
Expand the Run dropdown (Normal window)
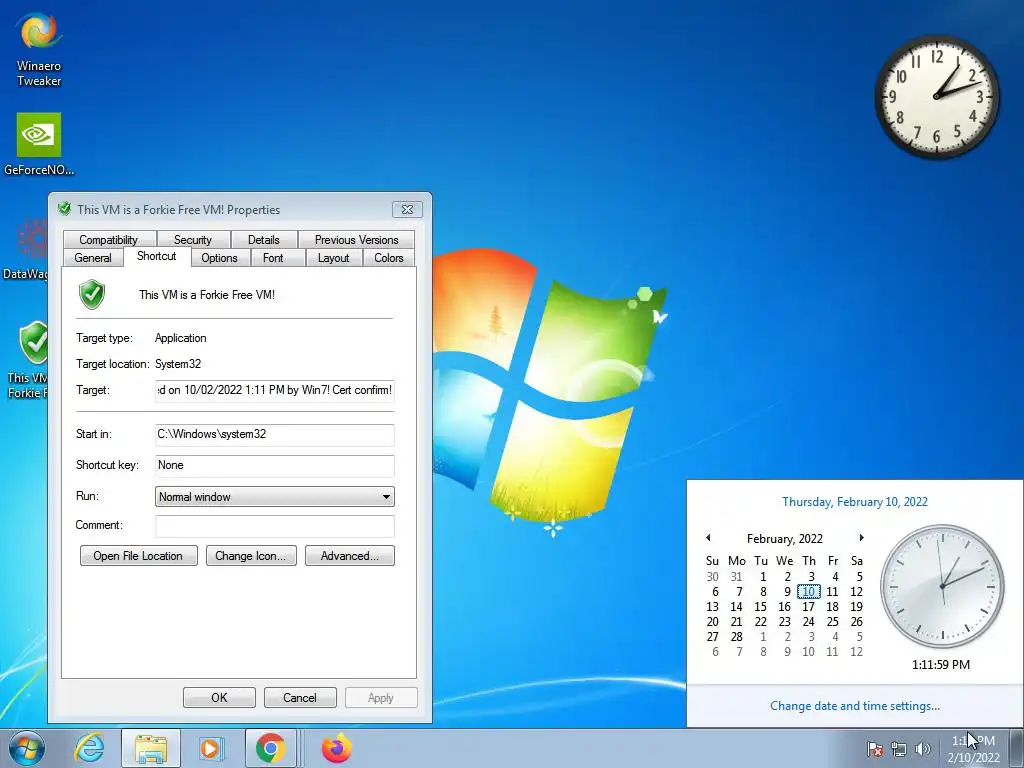(274, 496)
